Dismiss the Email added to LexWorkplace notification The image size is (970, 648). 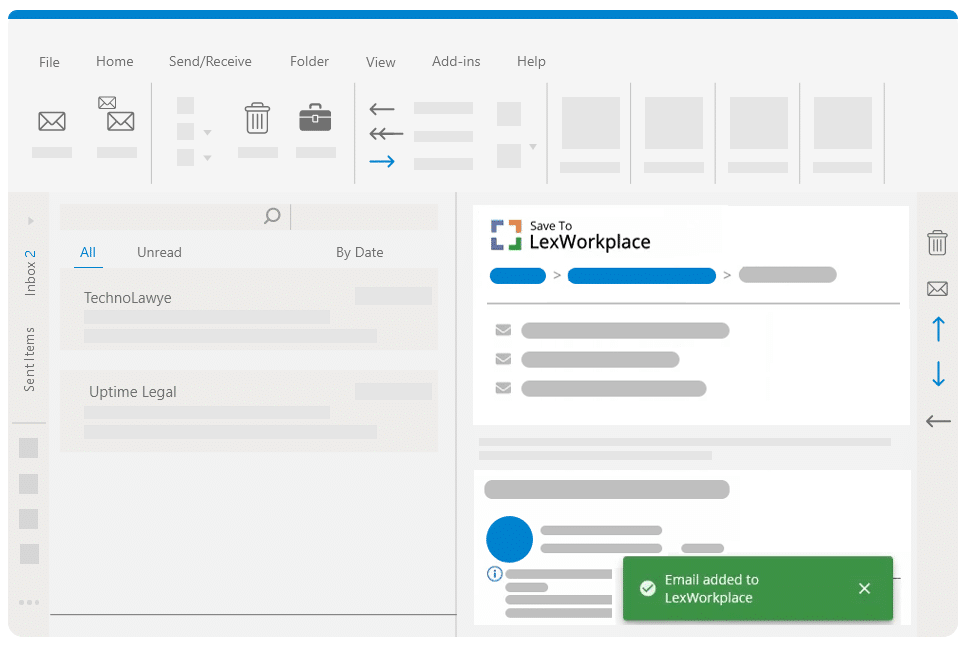click(864, 588)
